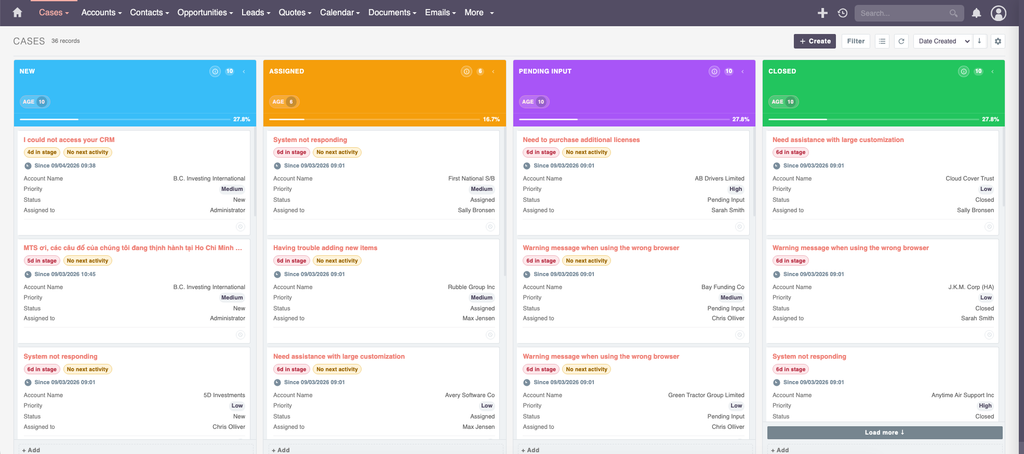This screenshot has height=454, width=1024.
Task: Open the notifications bell
Action: tap(976, 13)
